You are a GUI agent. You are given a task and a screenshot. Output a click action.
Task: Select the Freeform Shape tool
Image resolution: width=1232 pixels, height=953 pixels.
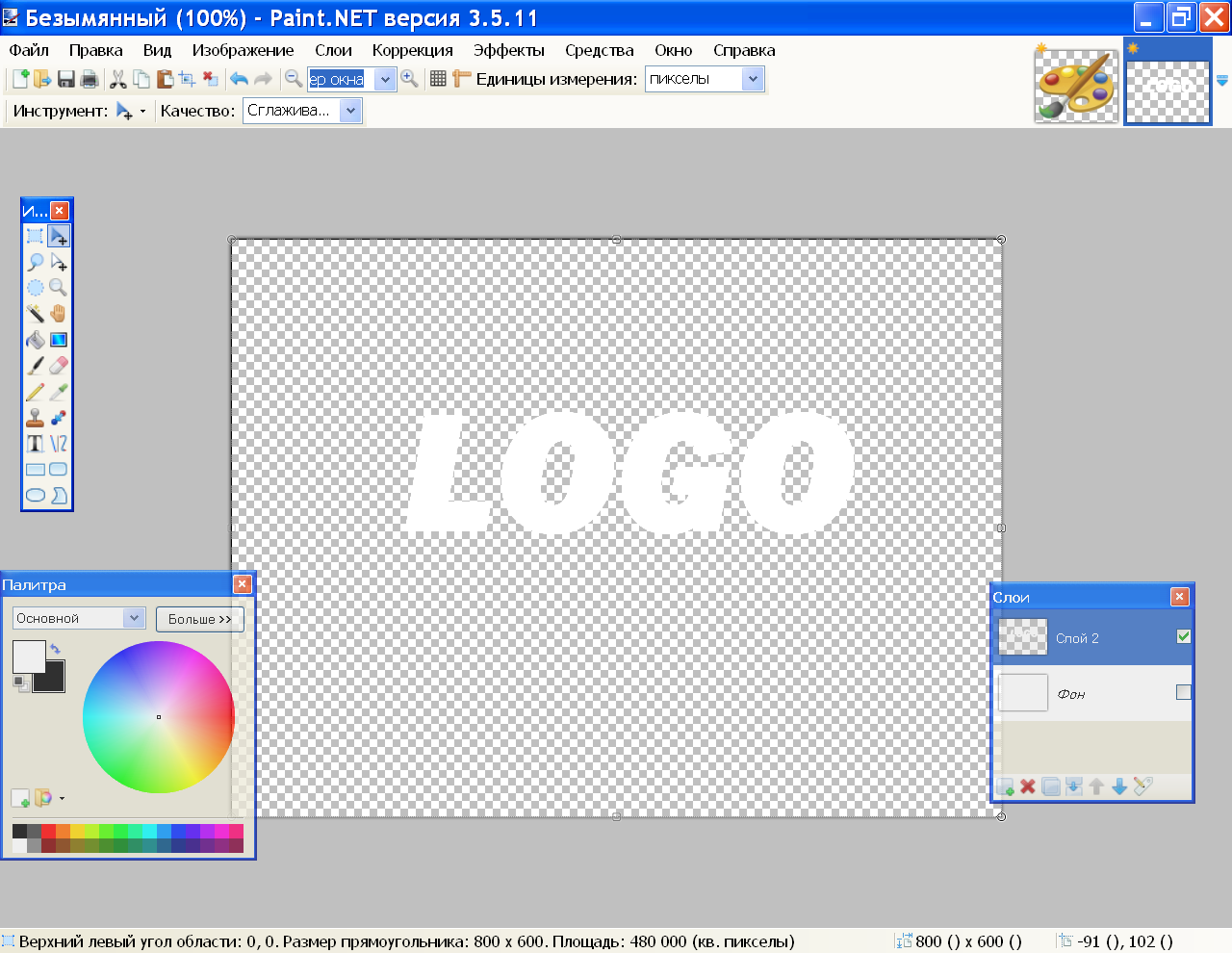tap(59, 496)
